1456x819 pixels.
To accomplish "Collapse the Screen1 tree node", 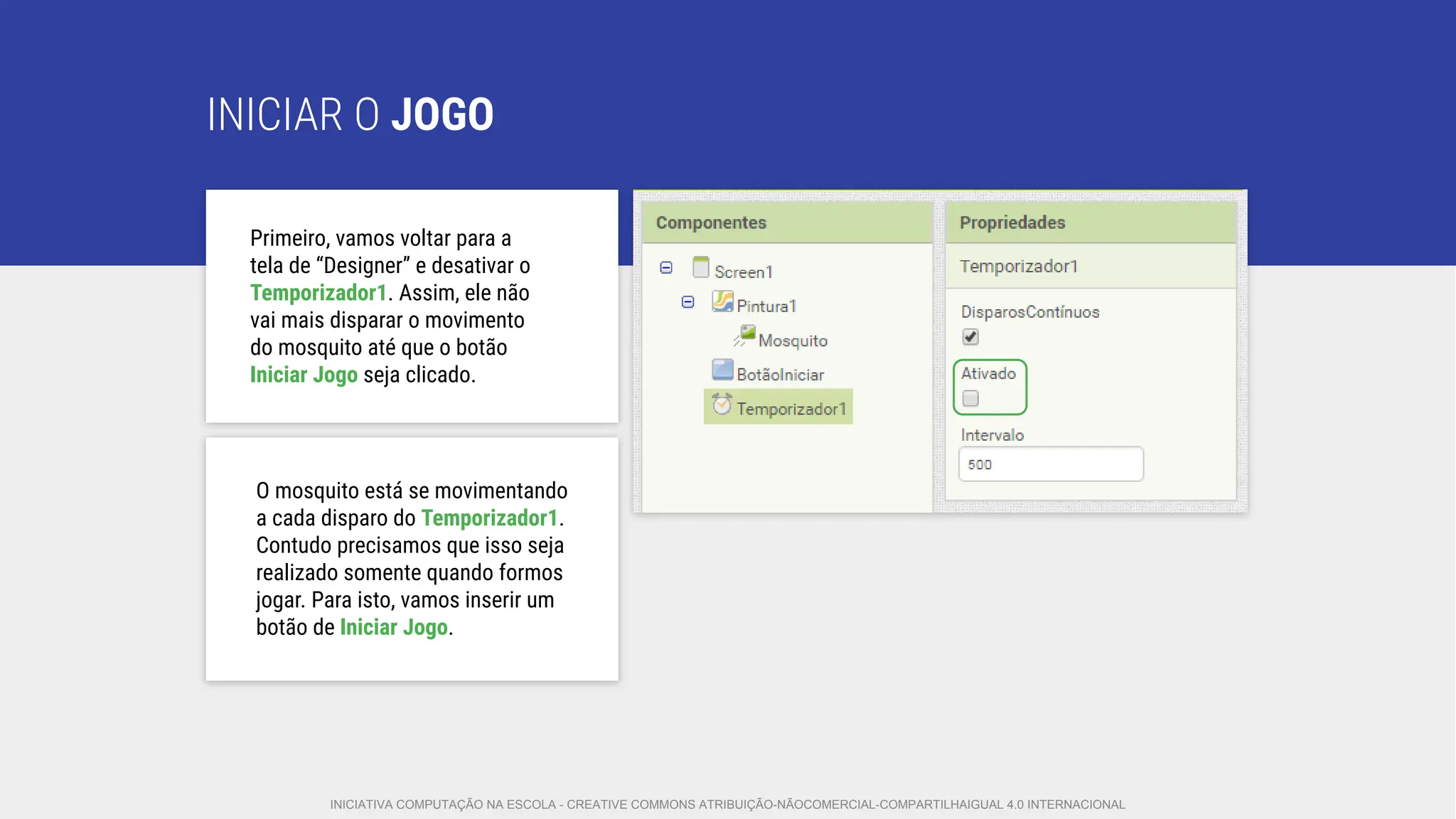I will pyautogui.click(x=666, y=268).
